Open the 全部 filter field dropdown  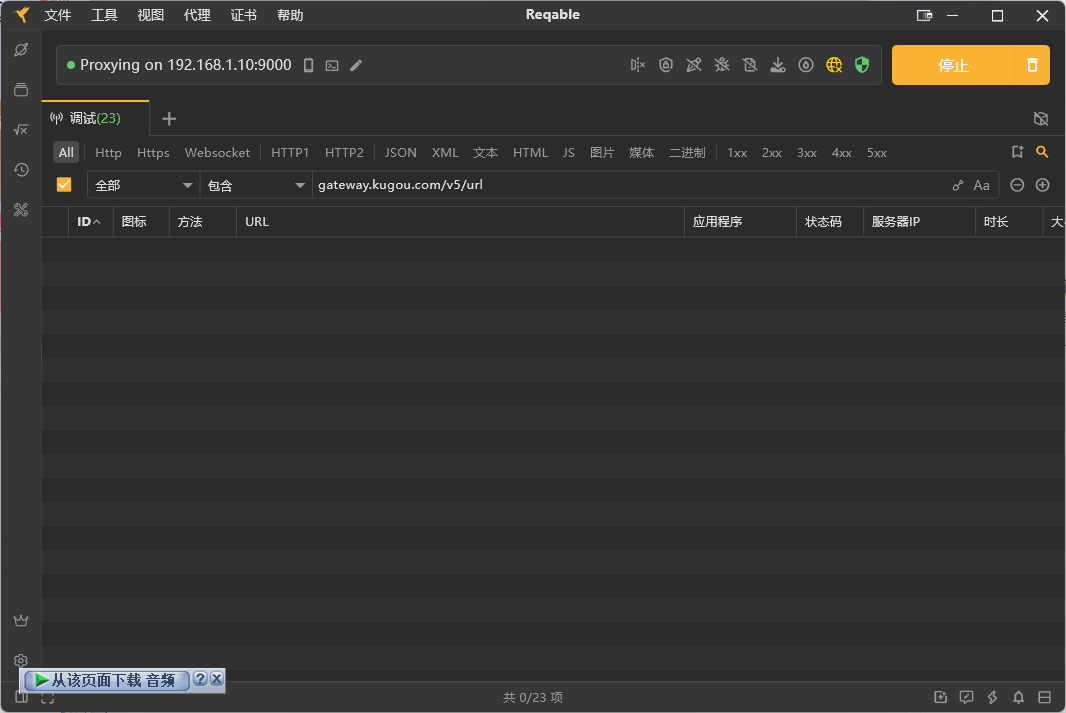click(x=143, y=185)
